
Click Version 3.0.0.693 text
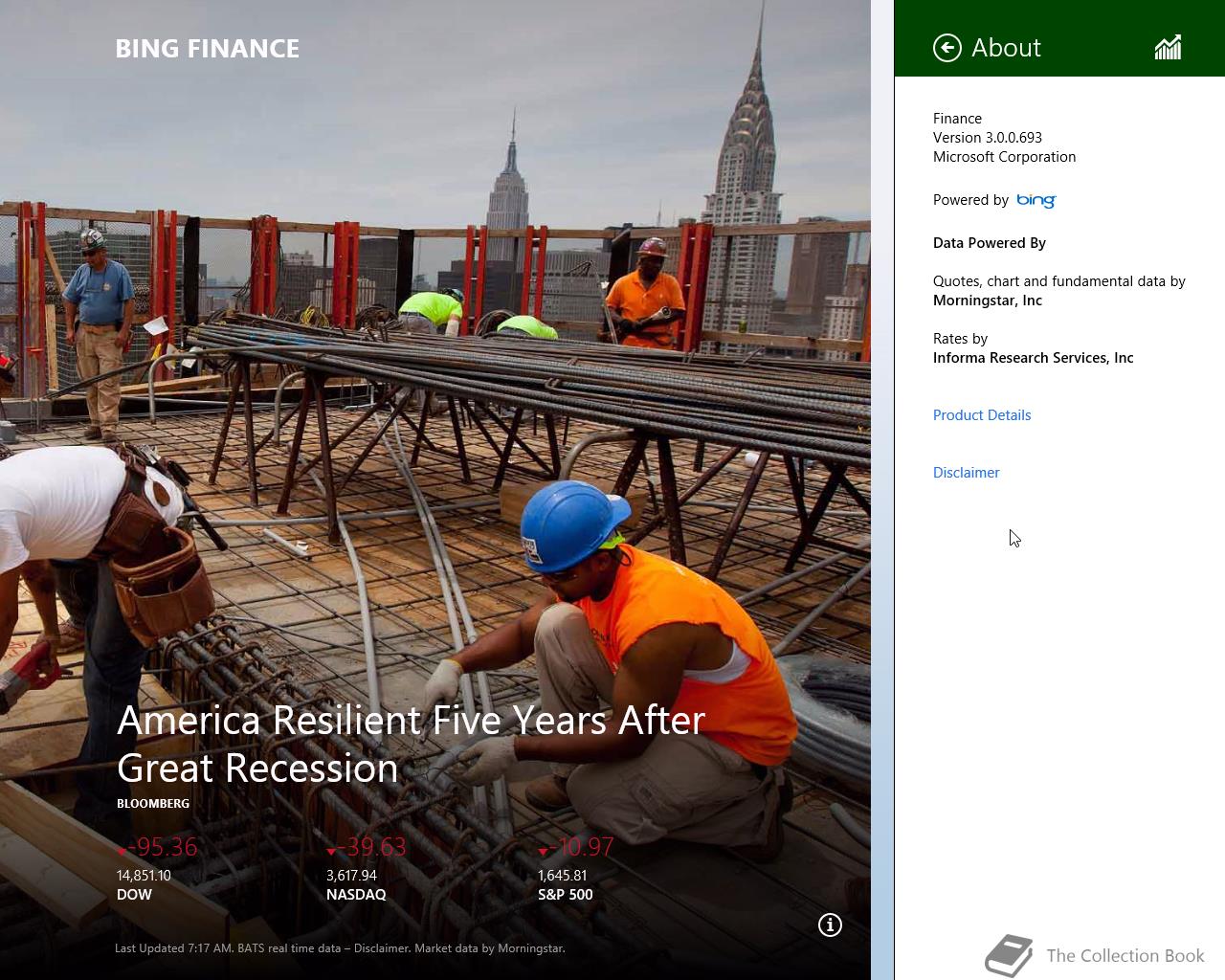tap(988, 138)
